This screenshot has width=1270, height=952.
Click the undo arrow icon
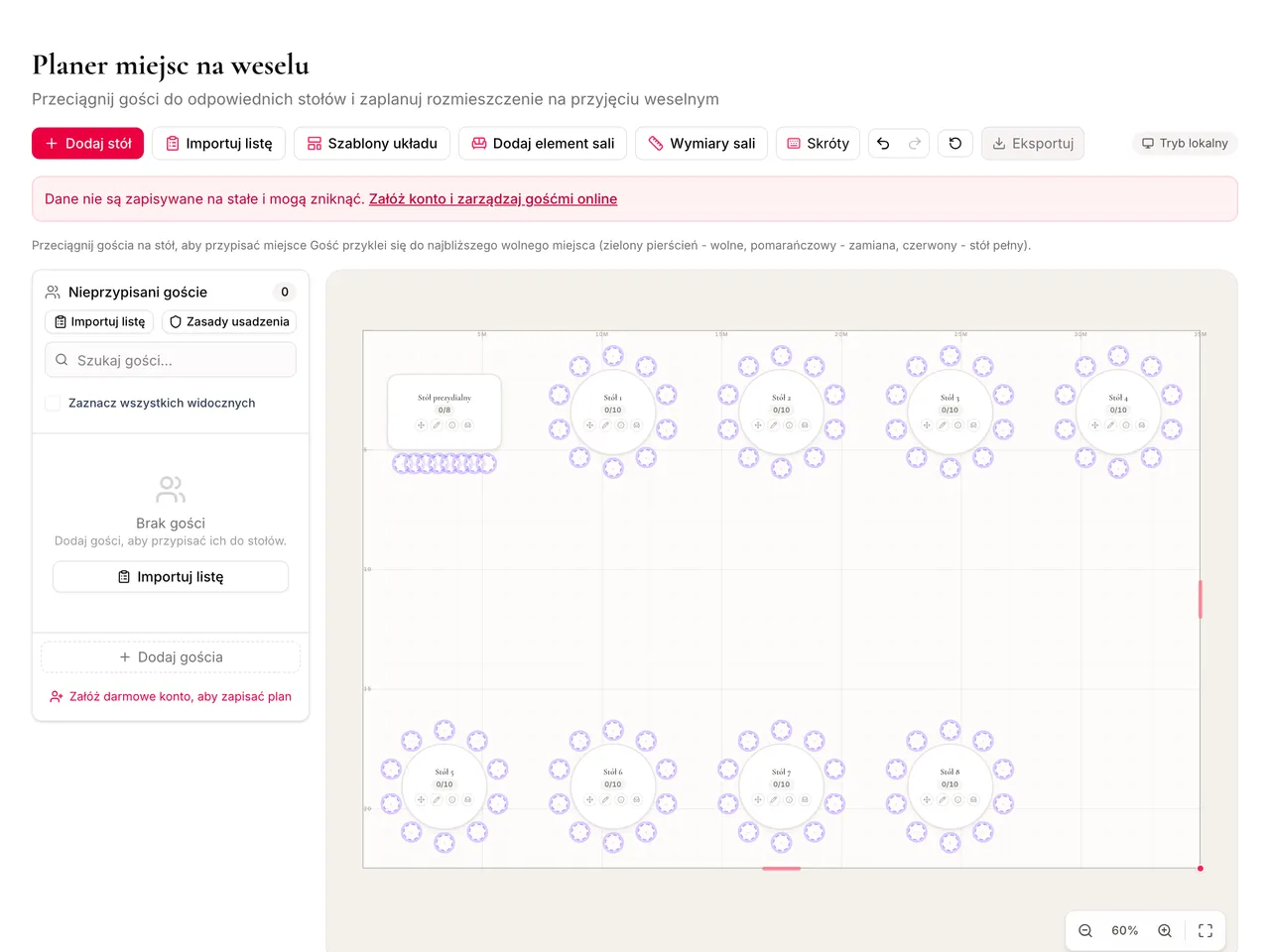click(883, 144)
